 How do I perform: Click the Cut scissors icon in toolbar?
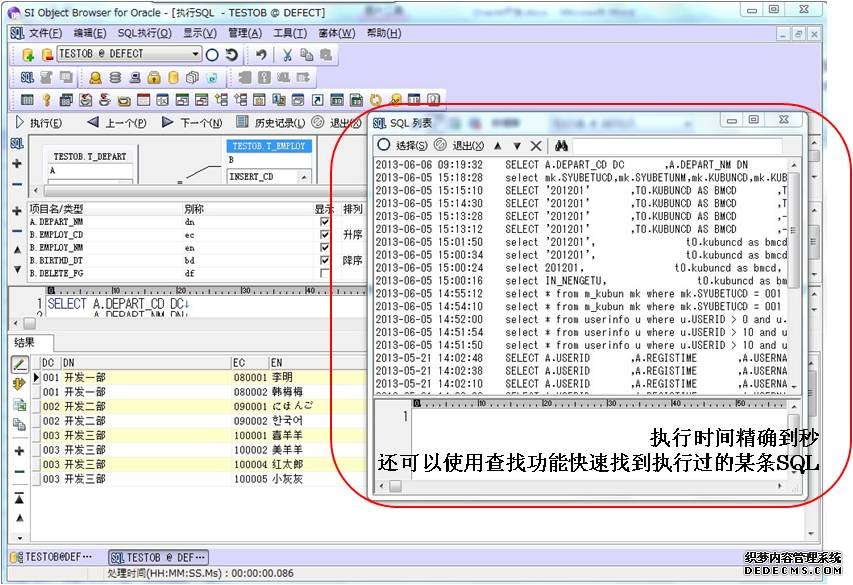[287, 55]
